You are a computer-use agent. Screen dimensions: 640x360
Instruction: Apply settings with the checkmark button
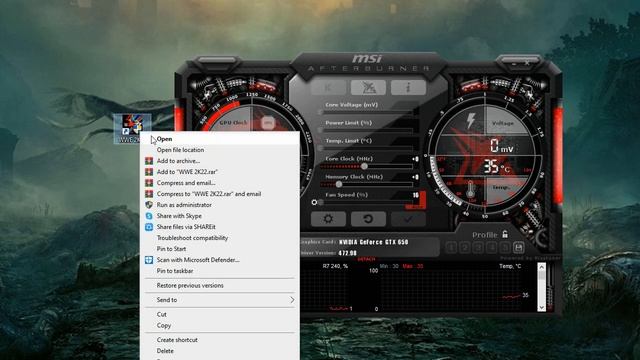[x=408, y=219]
